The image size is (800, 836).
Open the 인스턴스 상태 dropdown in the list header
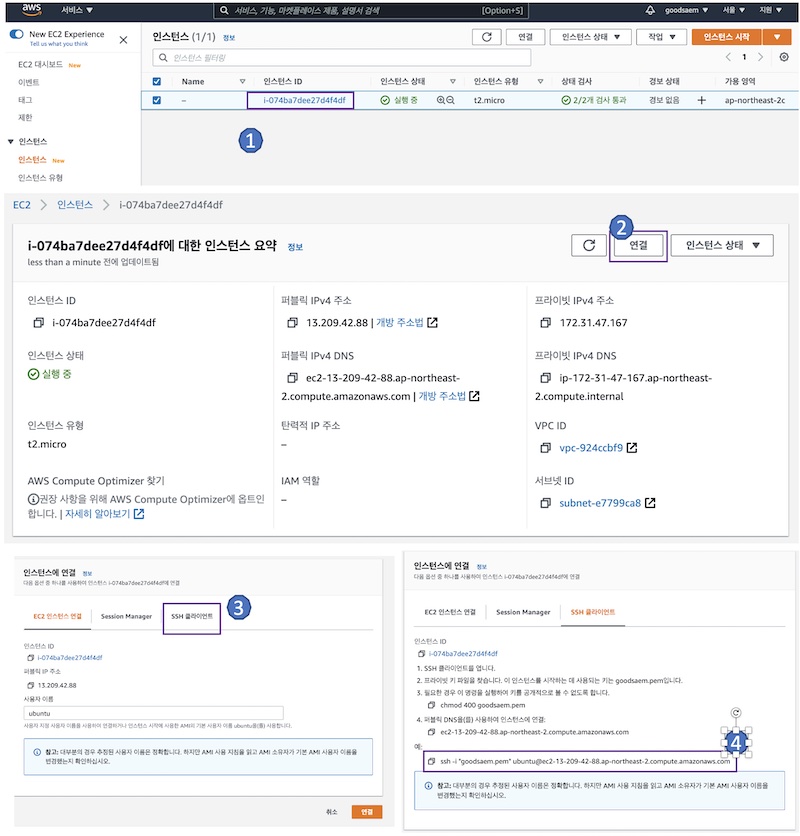pyautogui.click(x=590, y=37)
